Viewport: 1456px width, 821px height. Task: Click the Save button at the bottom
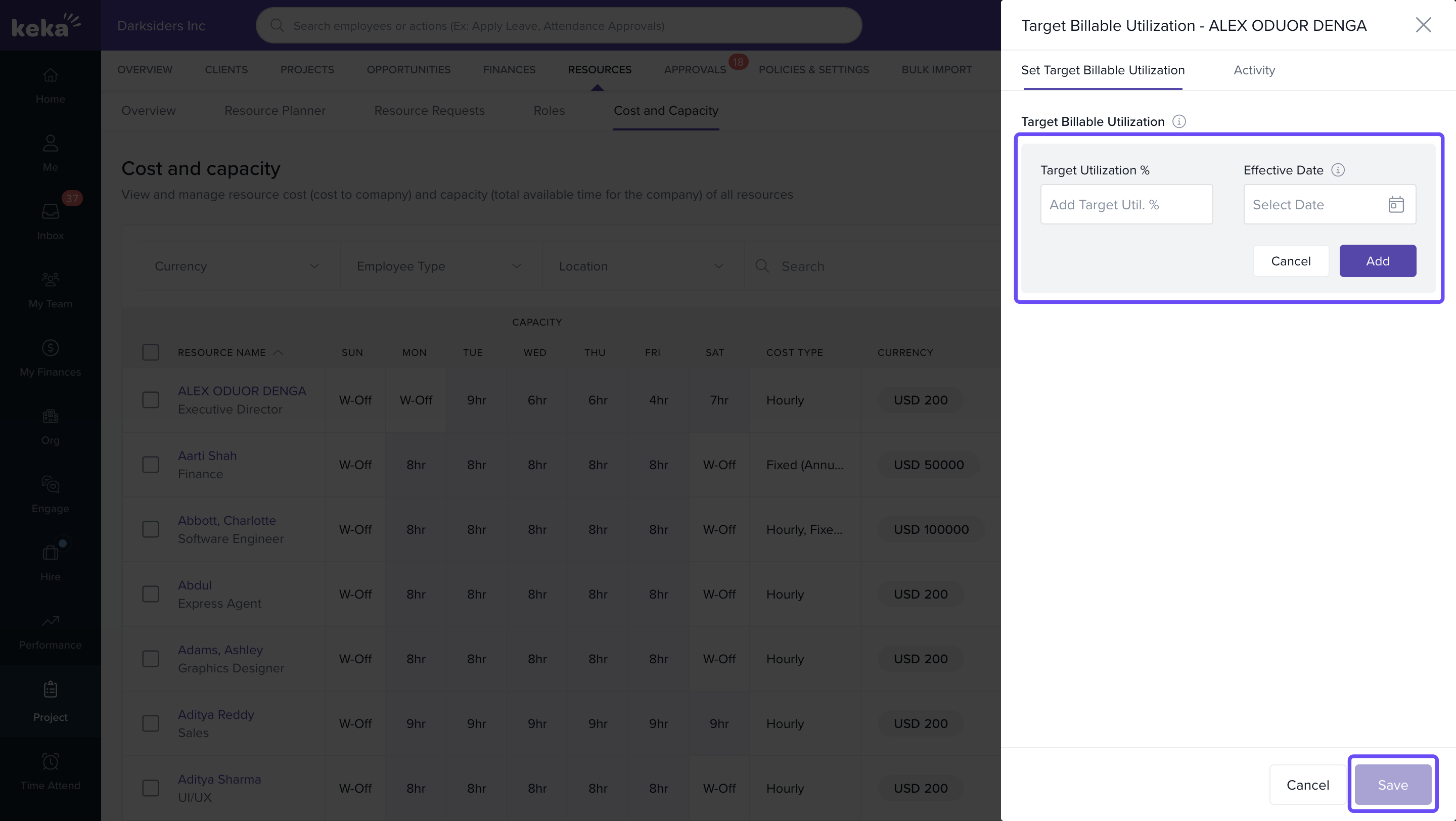tap(1392, 785)
